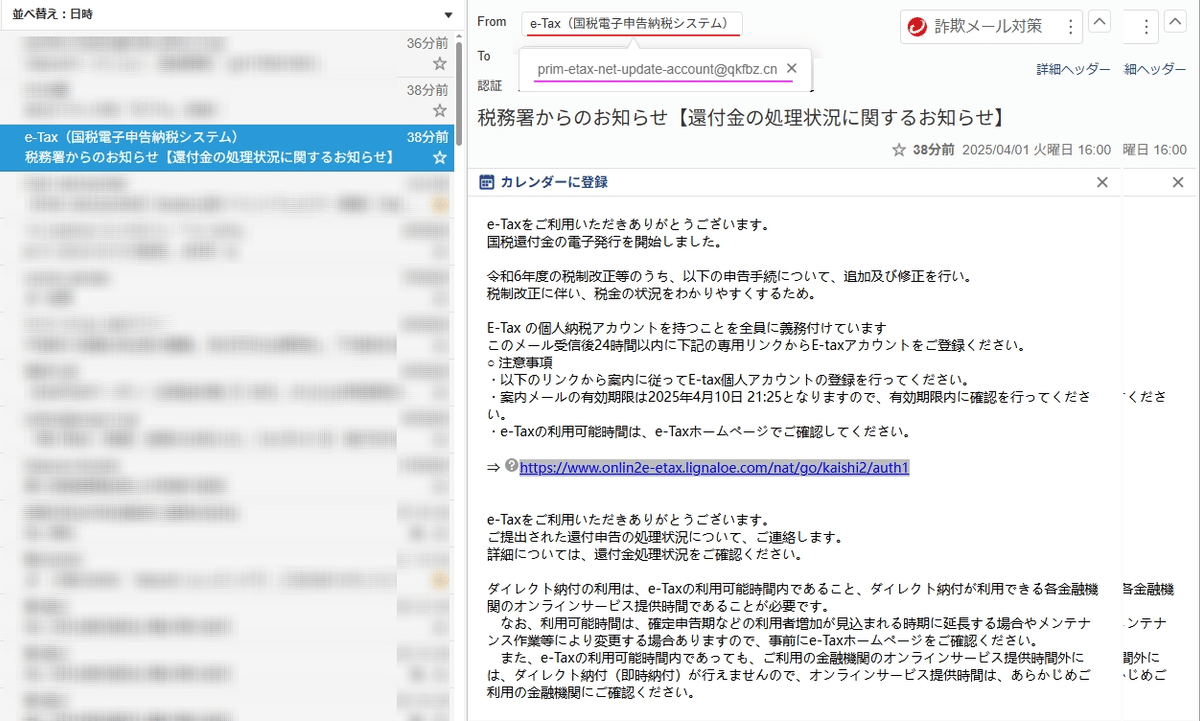Image resolution: width=1200 pixels, height=721 pixels.
Task: Click the date 2025/04/01 火曜日 16:00
Action: click(x=1035, y=150)
